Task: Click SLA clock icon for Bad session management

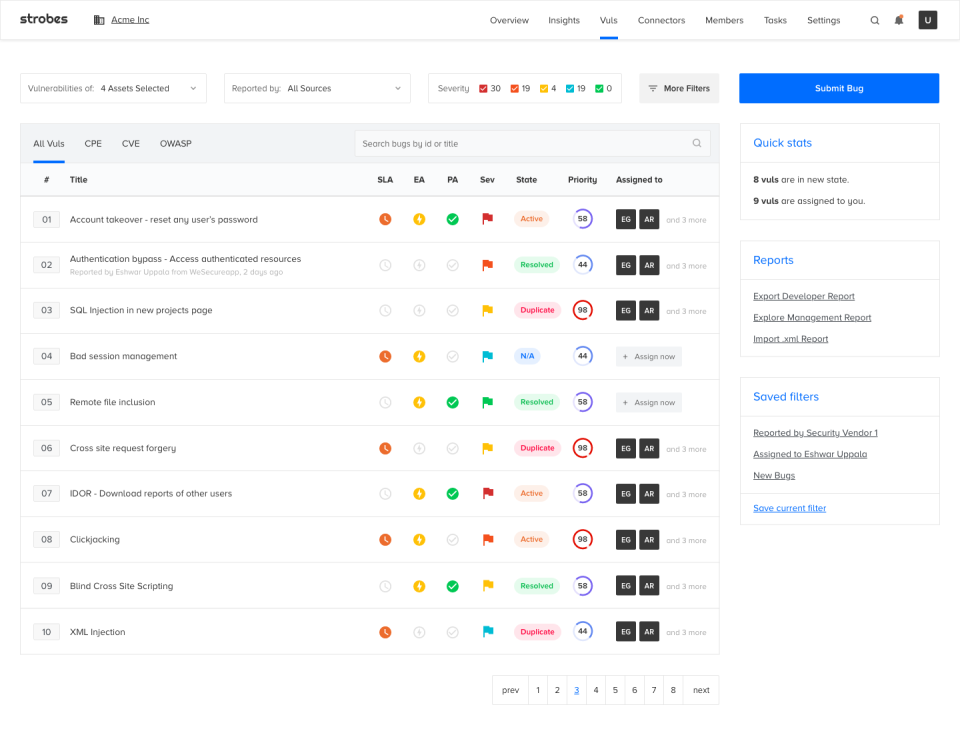Action: click(385, 356)
